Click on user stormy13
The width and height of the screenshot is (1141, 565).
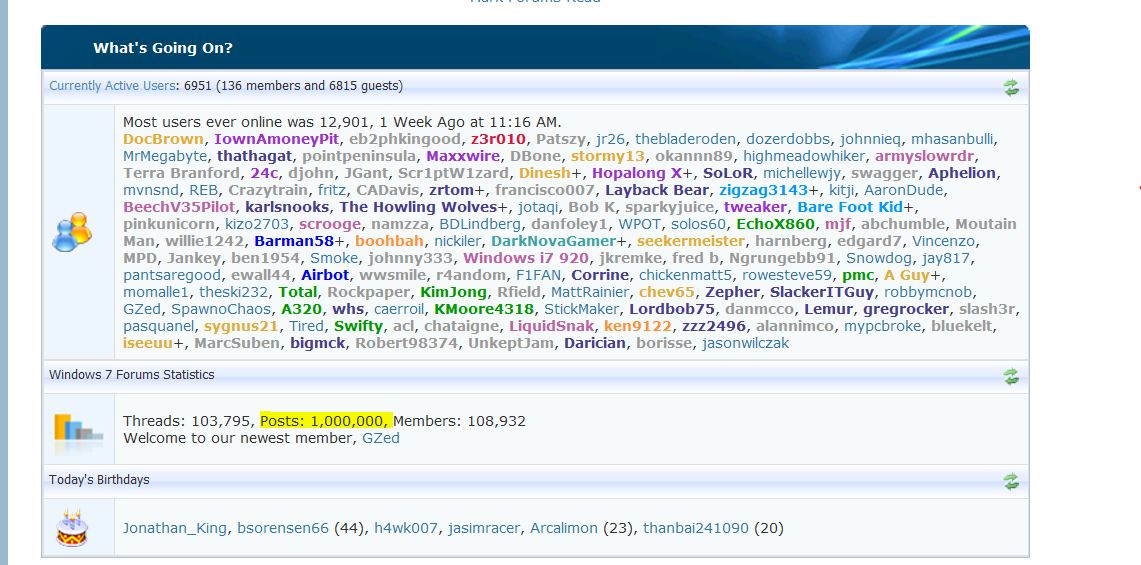click(608, 156)
